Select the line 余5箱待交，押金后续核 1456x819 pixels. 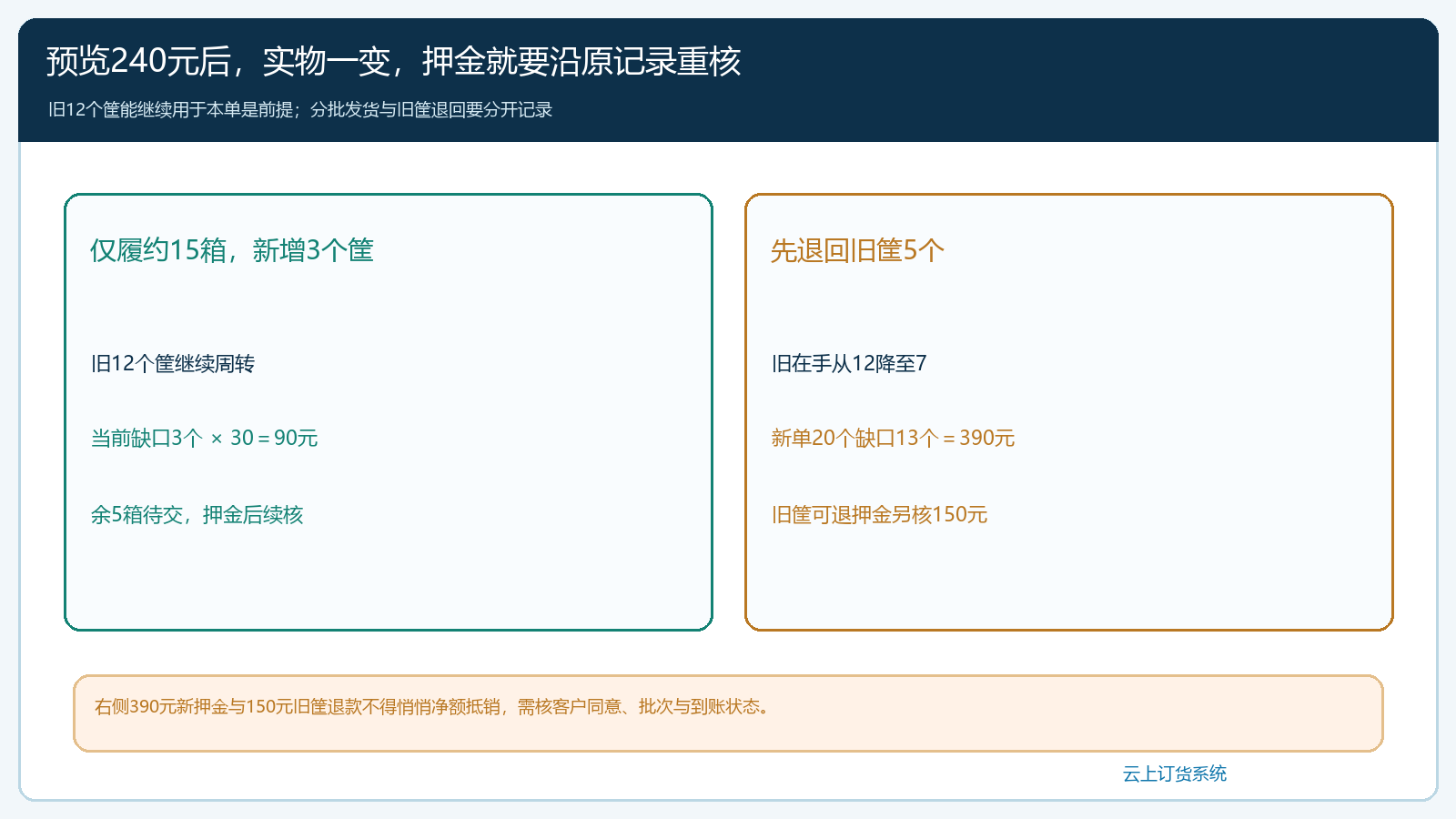click(197, 515)
